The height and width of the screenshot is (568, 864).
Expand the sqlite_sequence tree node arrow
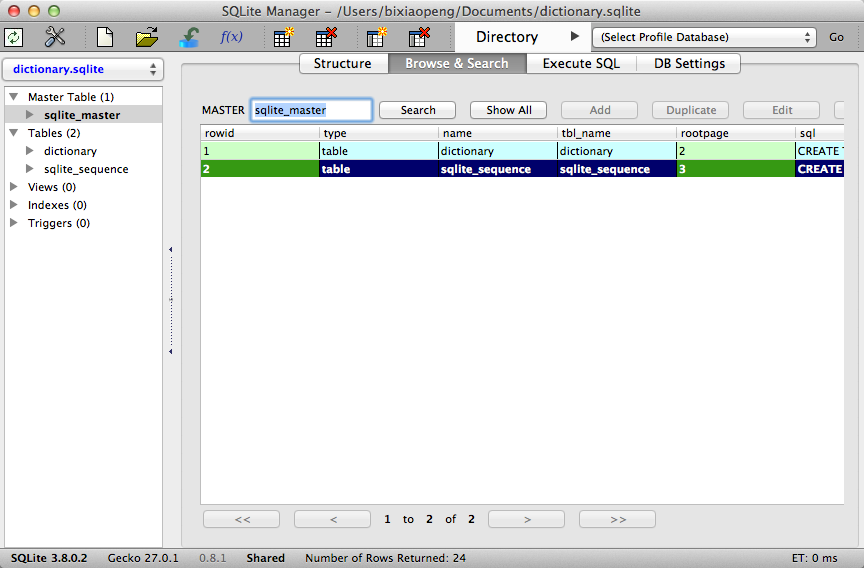pos(30,169)
